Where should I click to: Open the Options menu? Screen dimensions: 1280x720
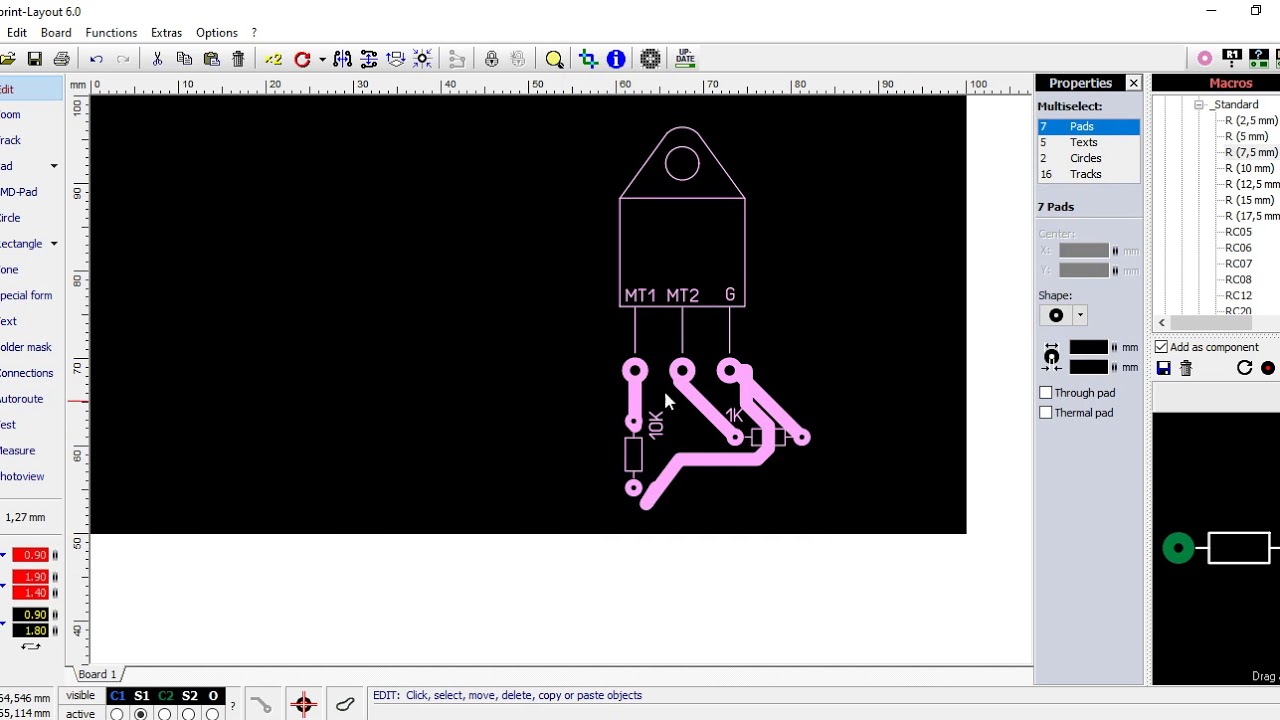pos(217,33)
